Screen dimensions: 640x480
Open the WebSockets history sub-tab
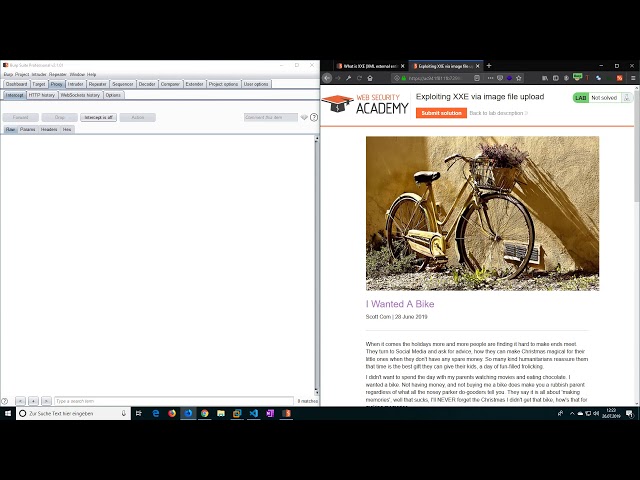point(80,95)
